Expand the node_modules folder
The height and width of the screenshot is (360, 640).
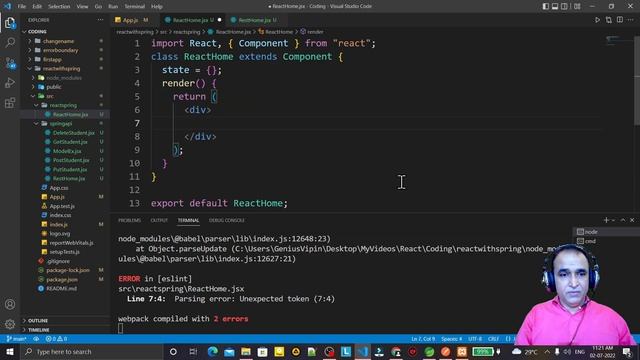(64, 78)
